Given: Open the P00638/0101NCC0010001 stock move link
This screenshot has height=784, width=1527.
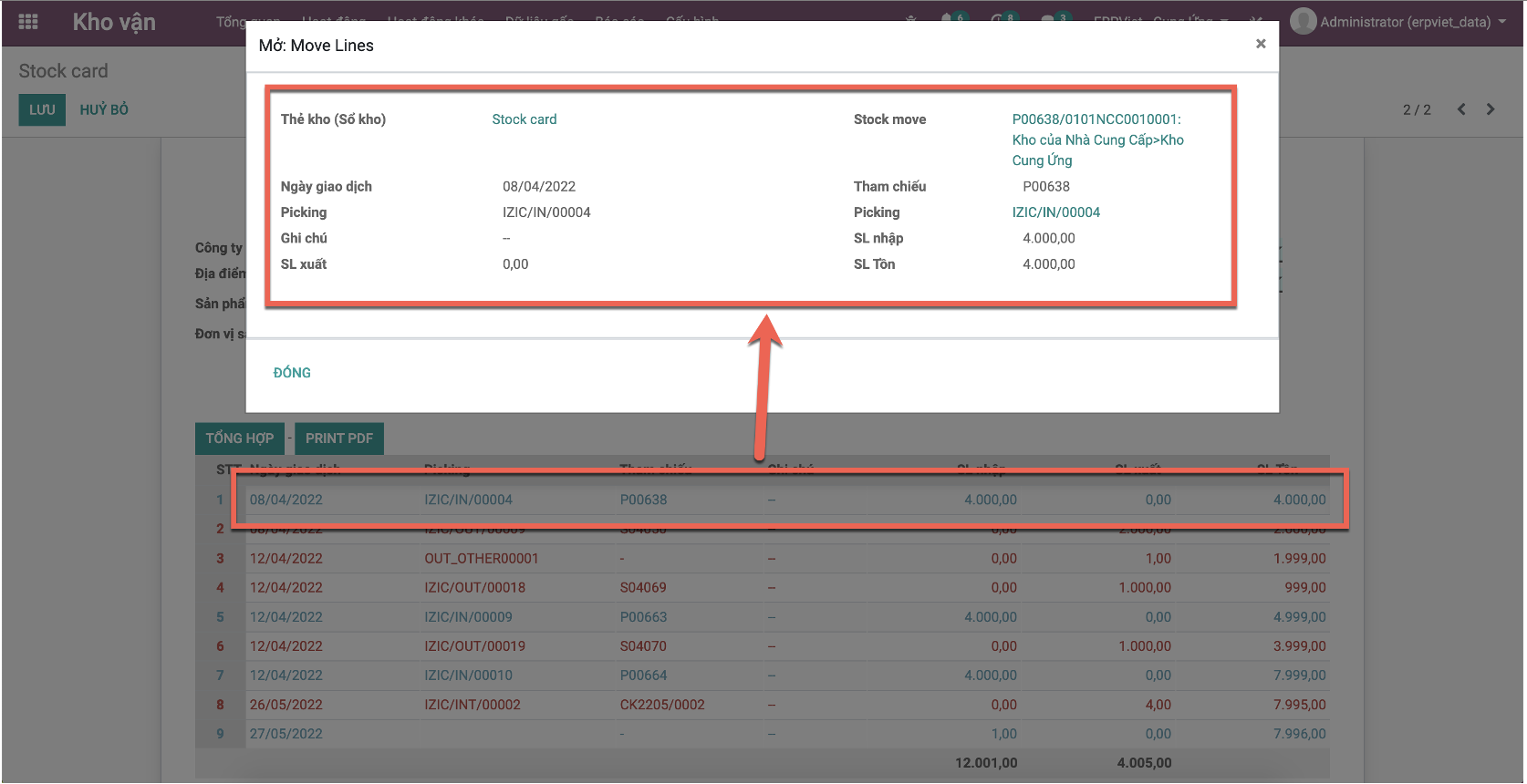Looking at the screenshot, I should 1096,119.
